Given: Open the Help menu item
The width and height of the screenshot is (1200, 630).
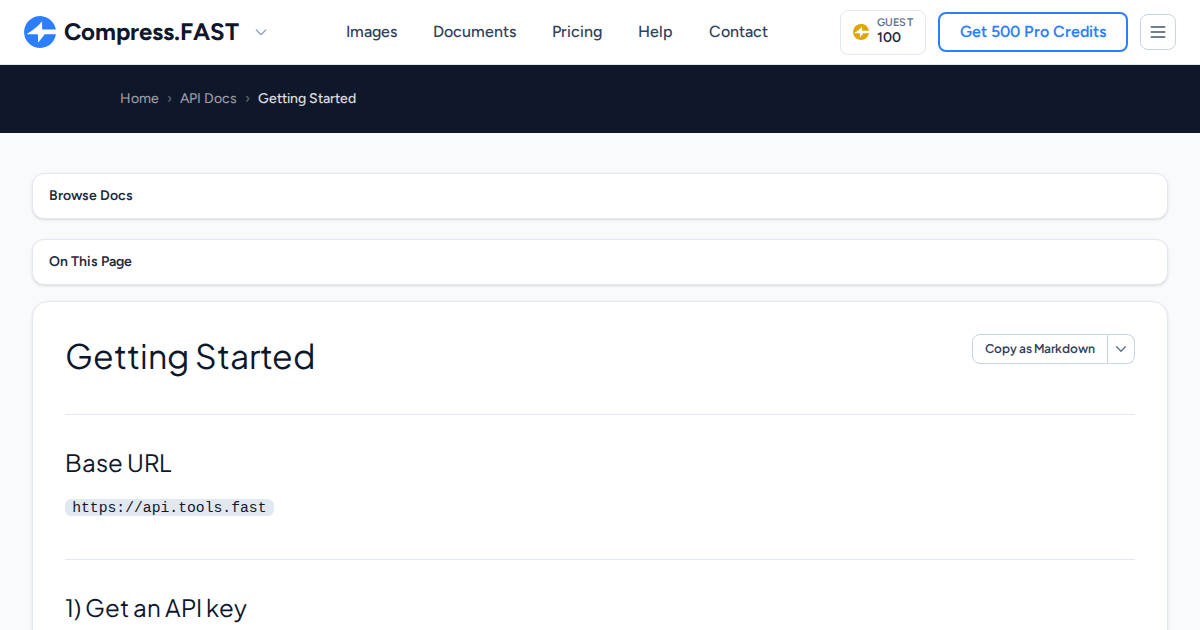Looking at the screenshot, I should [655, 32].
